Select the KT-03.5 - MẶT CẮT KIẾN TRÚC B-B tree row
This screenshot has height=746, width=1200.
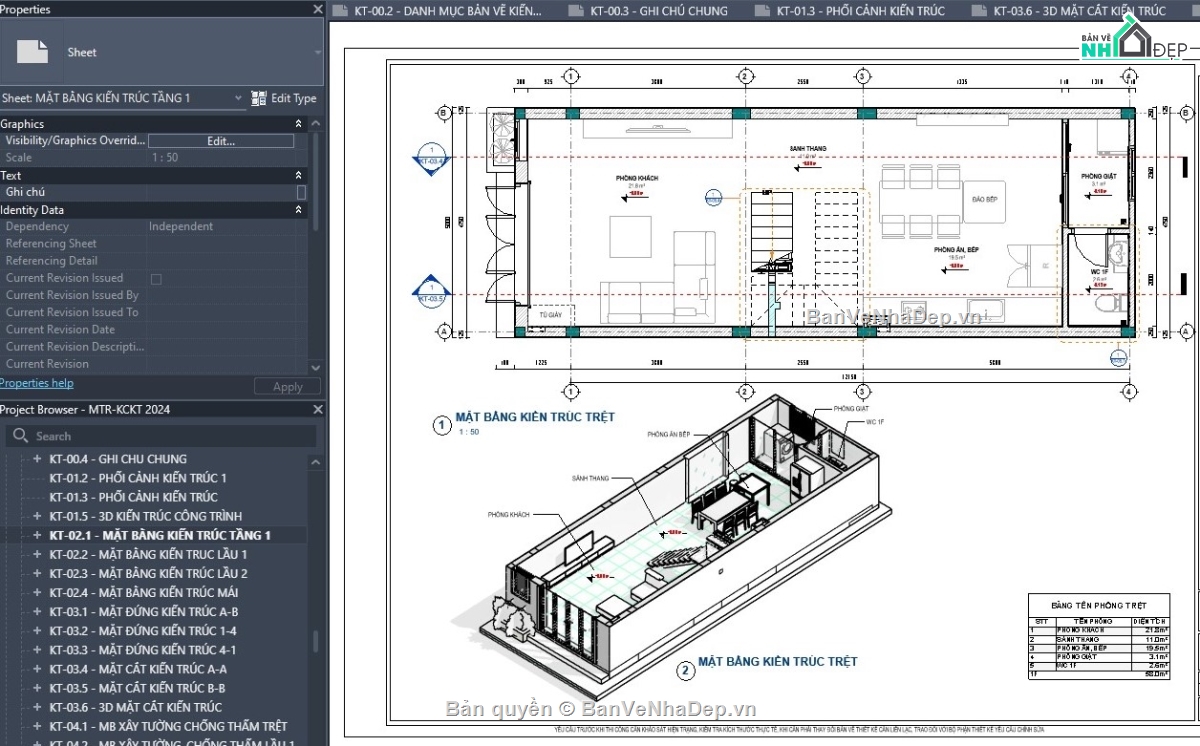click(137, 688)
